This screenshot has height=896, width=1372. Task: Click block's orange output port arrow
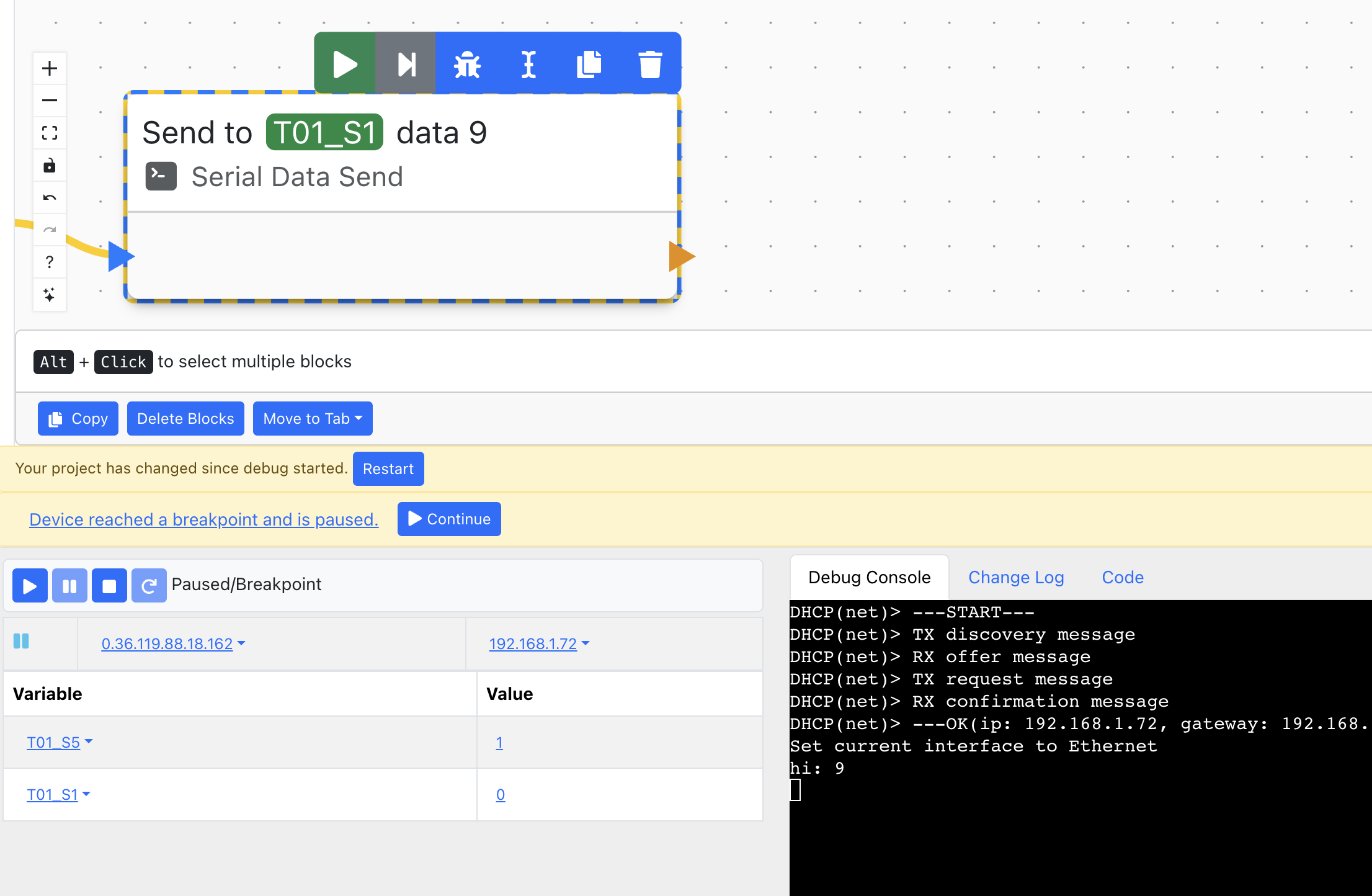[682, 256]
